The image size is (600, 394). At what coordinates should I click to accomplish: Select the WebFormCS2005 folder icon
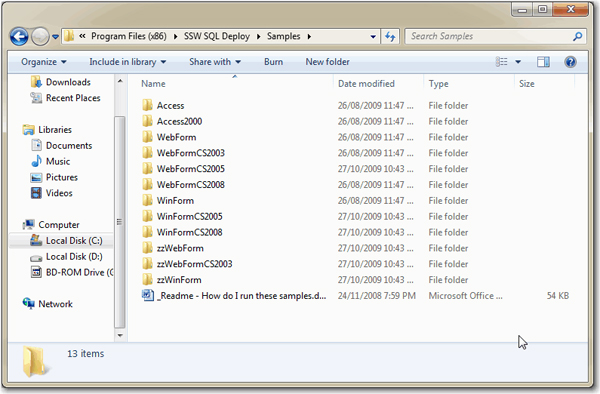[147, 169]
